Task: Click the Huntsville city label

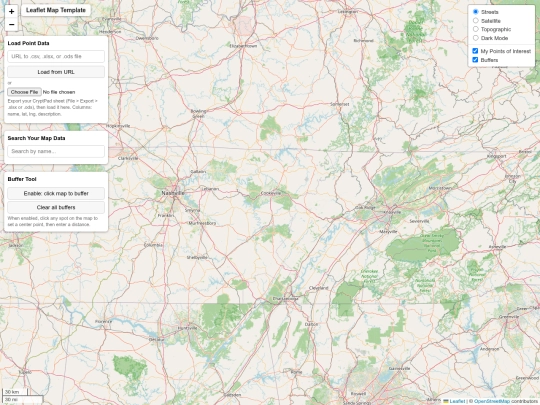Action: [187, 328]
